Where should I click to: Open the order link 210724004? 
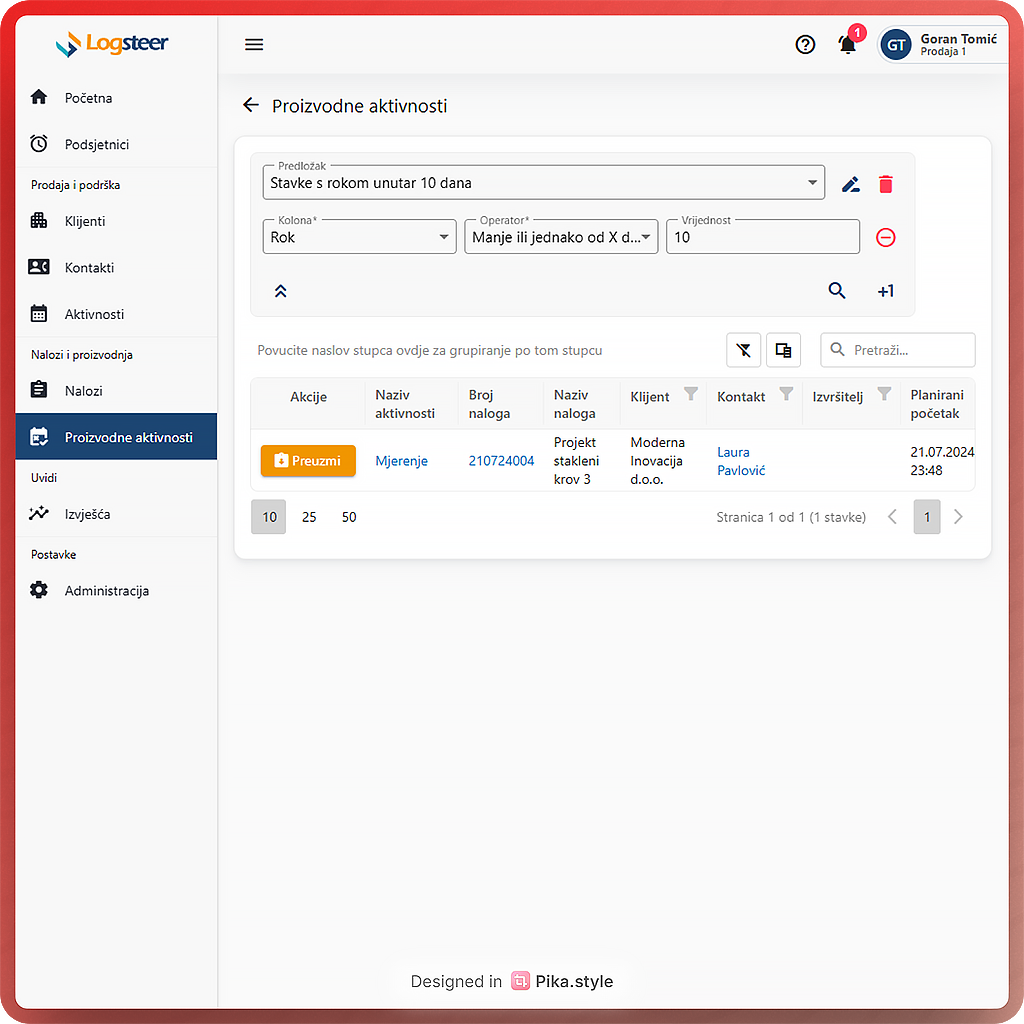coord(501,461)
